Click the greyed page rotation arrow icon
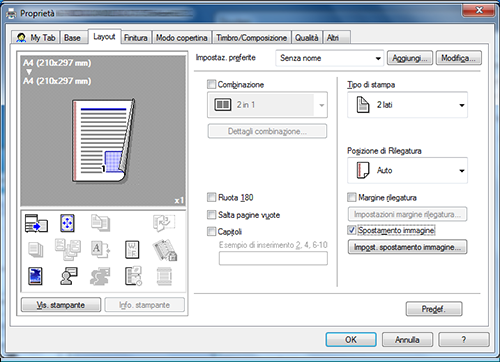This screenshot has width=500, height=362. 164,223
